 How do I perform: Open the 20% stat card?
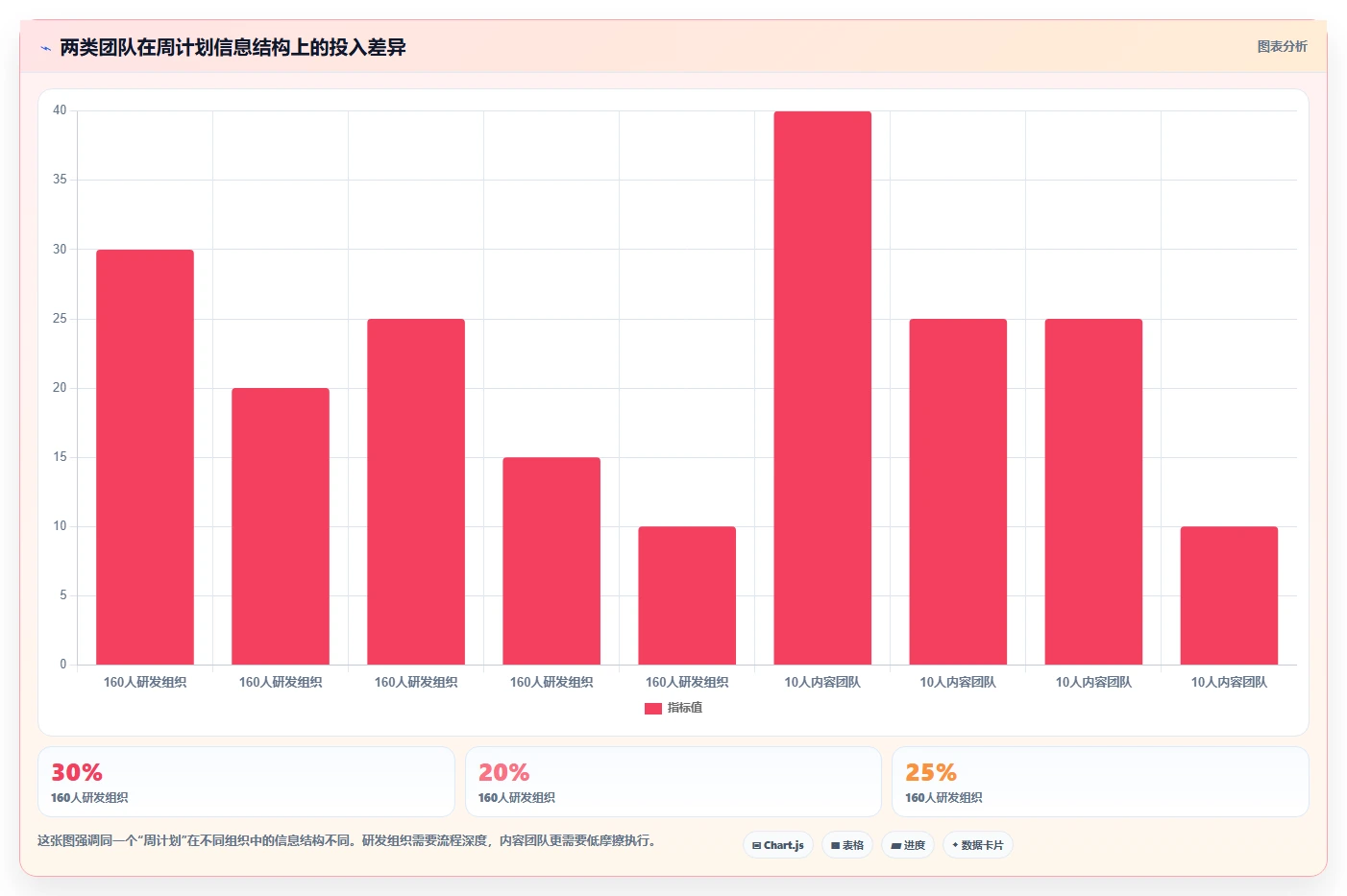673,782
